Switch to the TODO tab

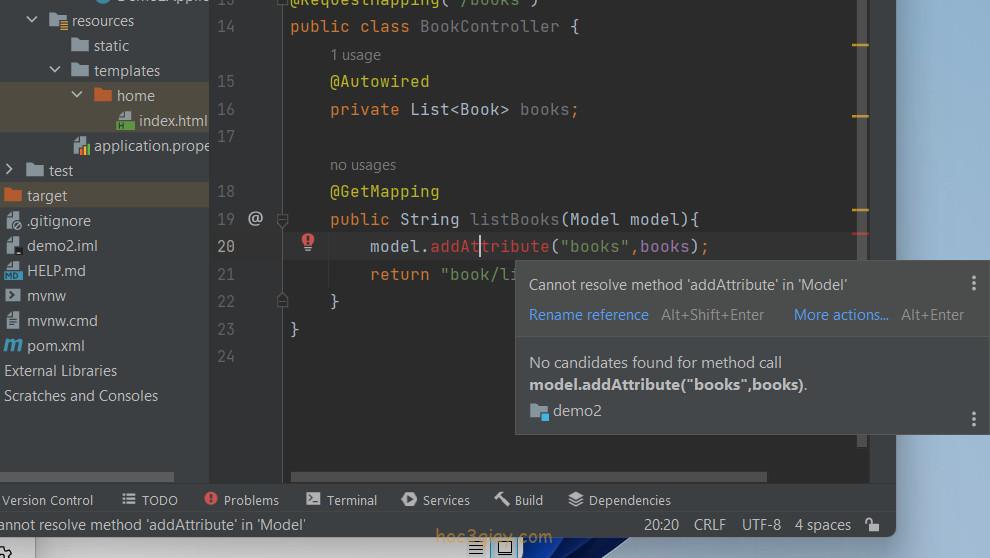pos(150,500)
